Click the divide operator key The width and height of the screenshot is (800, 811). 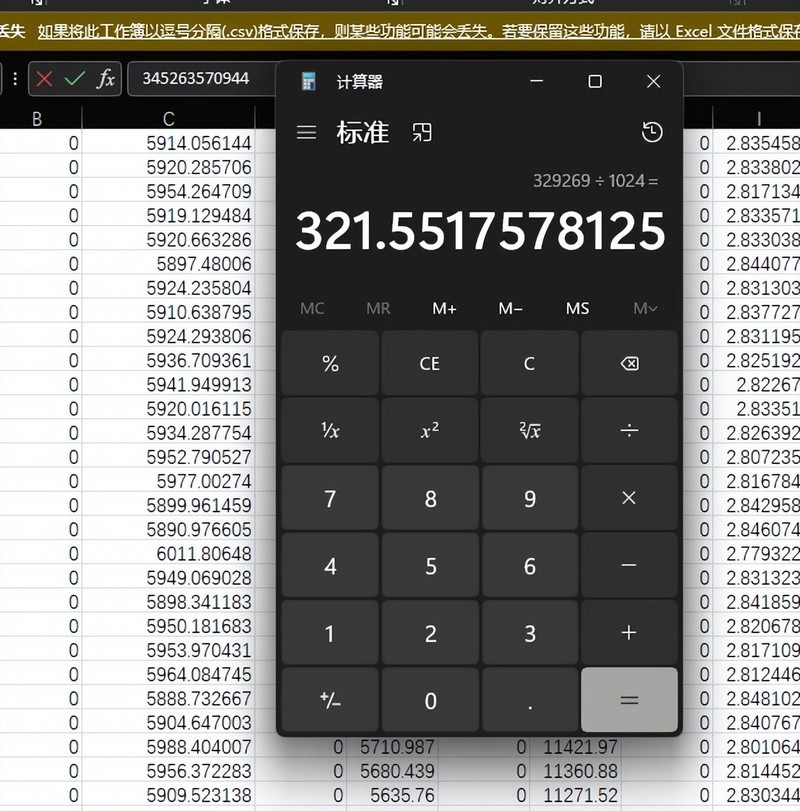[x=629, y=430]
